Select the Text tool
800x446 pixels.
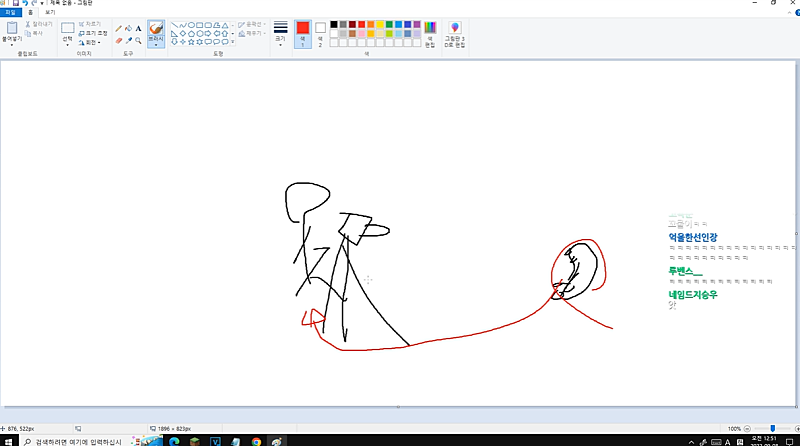[138, 28]
